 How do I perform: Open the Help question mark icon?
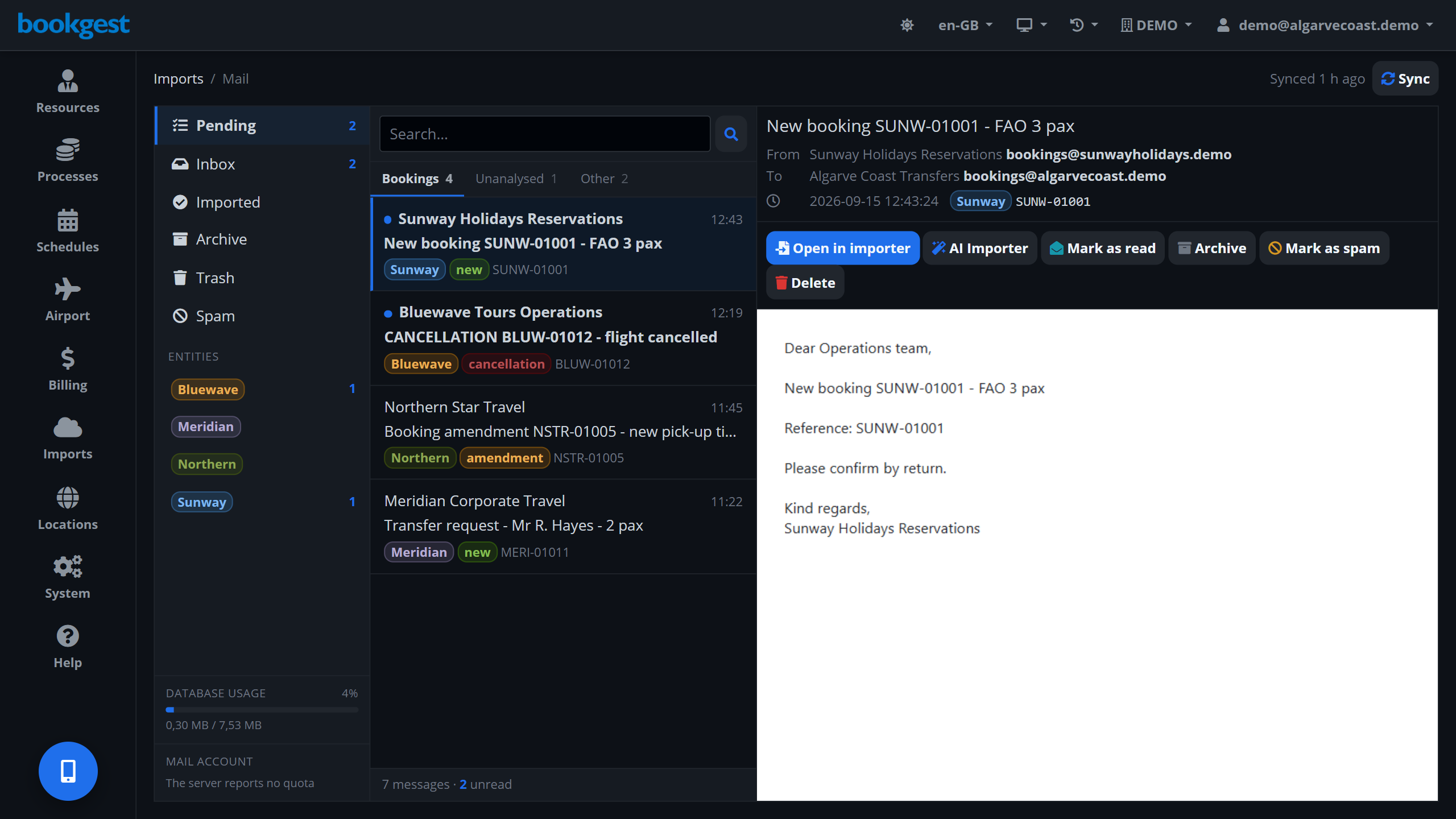pos(68,636)
